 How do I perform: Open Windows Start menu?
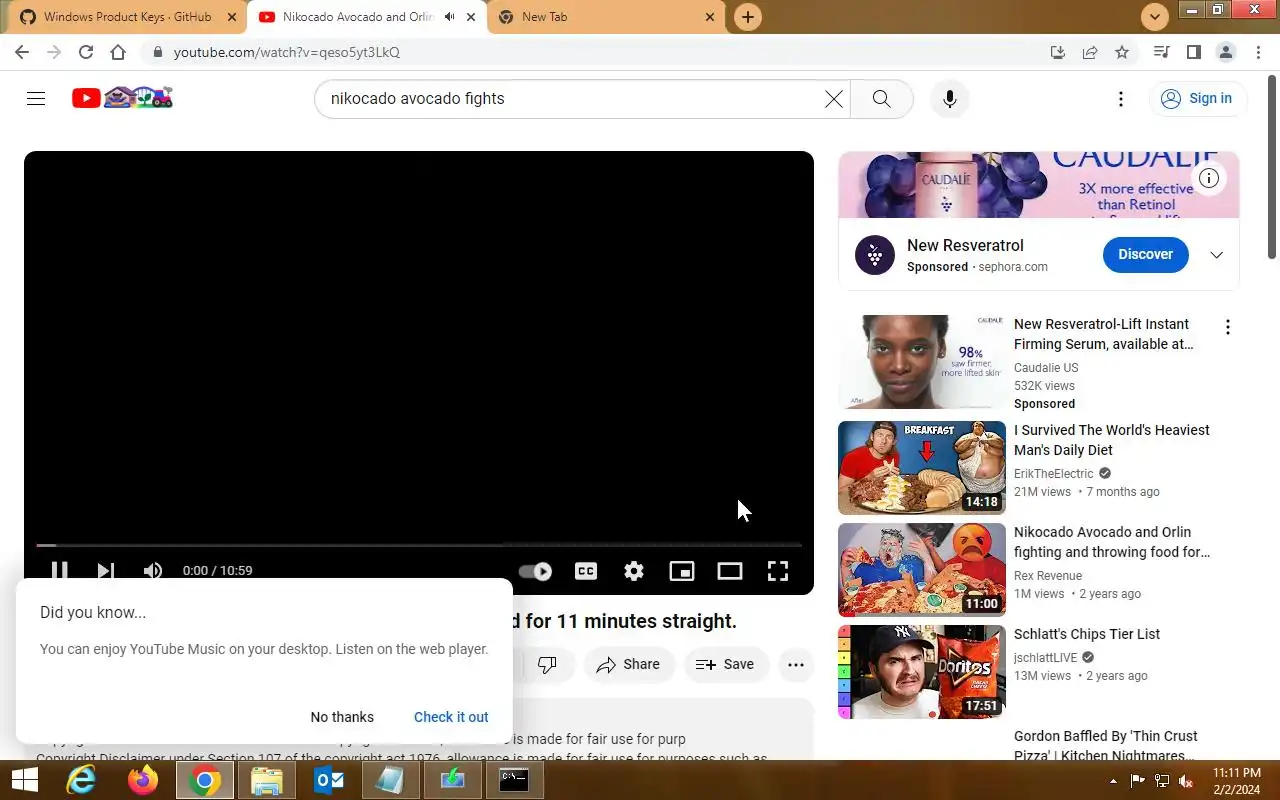[x=24, y=780]
